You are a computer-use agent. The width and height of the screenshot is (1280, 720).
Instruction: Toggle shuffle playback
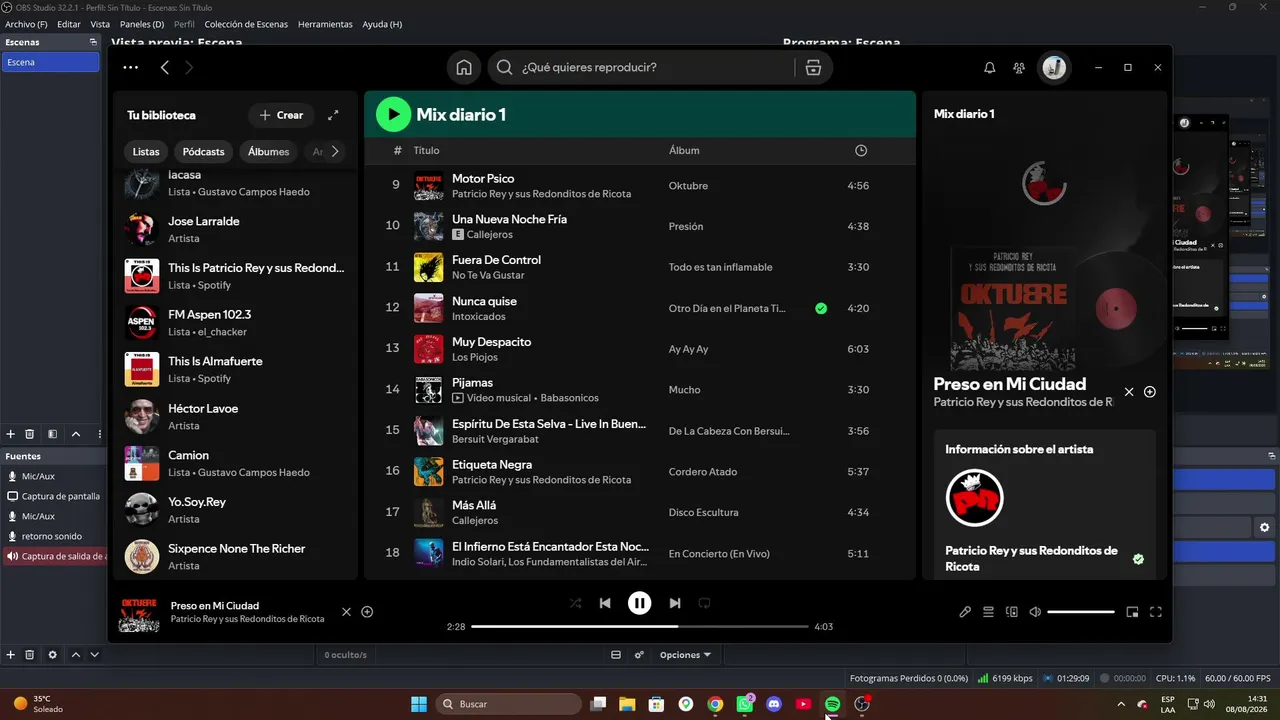(575, 603)
